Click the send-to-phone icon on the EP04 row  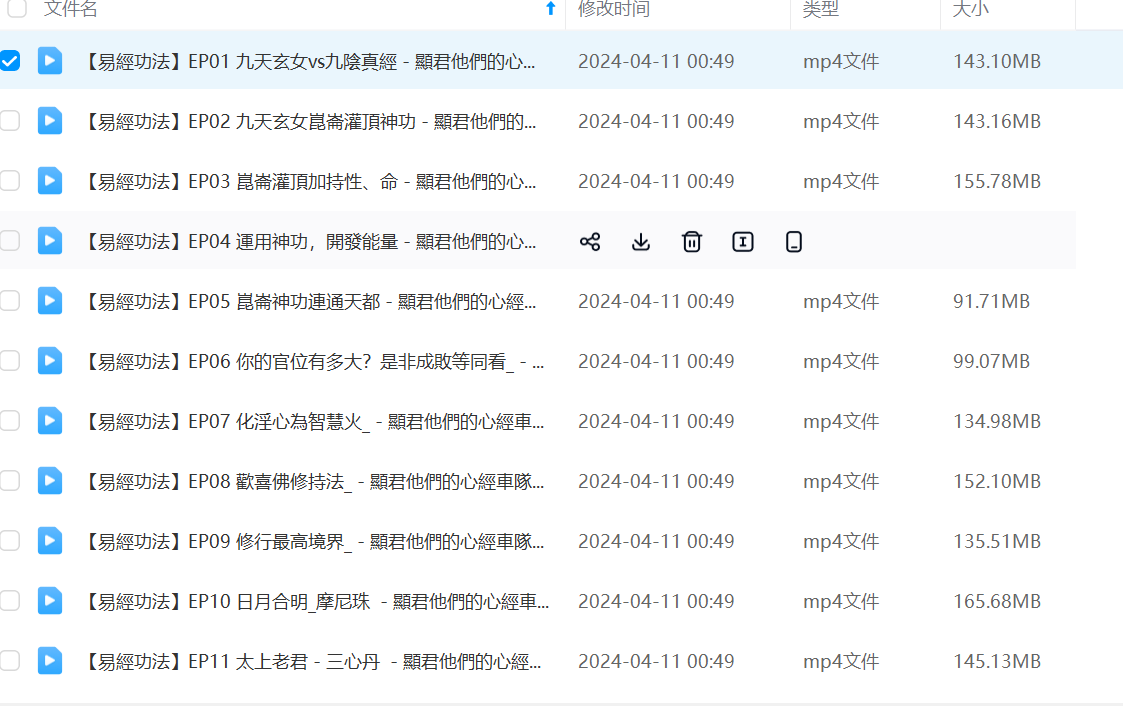point(794,241)
